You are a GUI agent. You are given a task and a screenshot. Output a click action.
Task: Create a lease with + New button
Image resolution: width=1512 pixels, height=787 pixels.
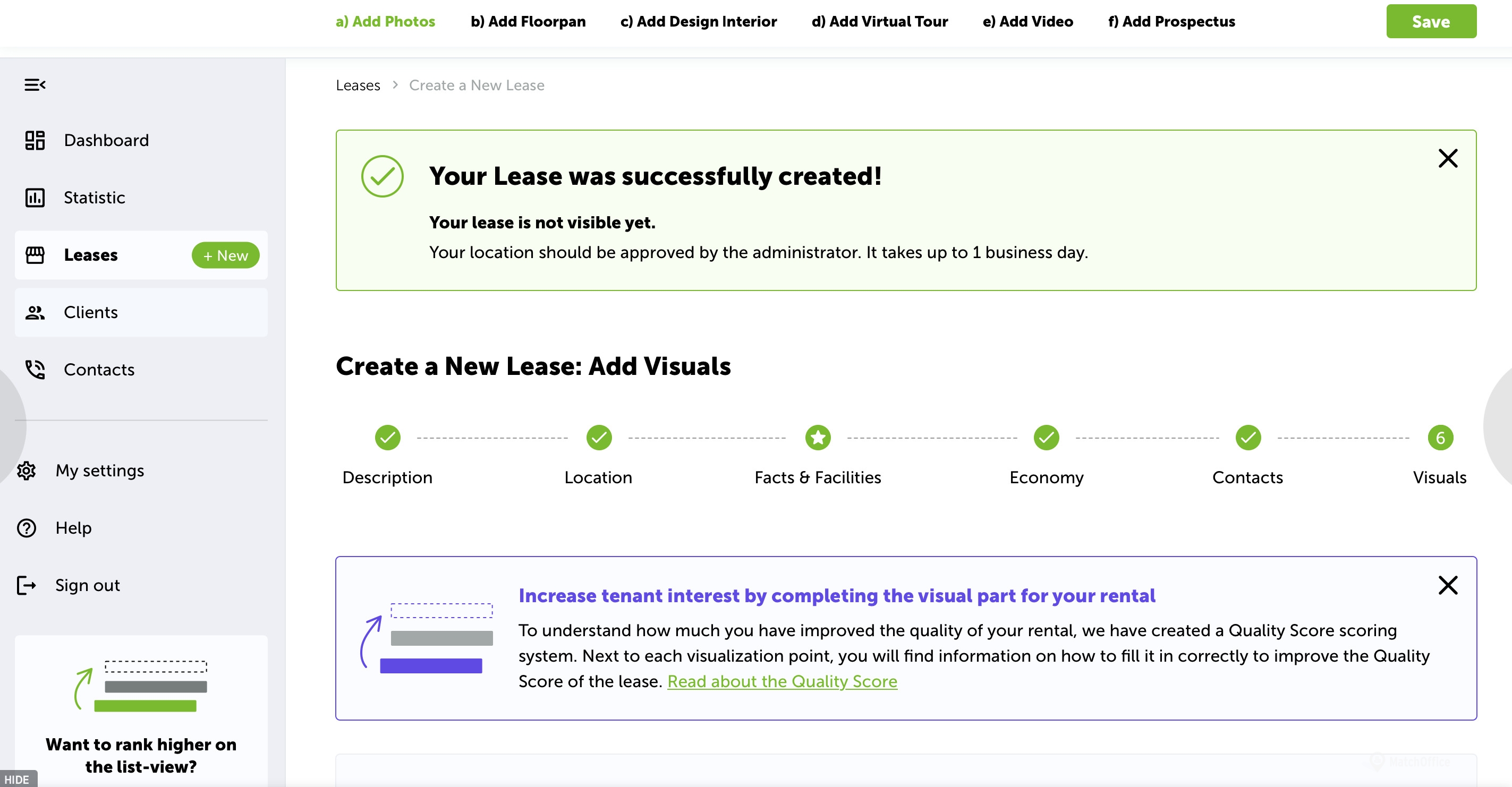coord(225,255)
